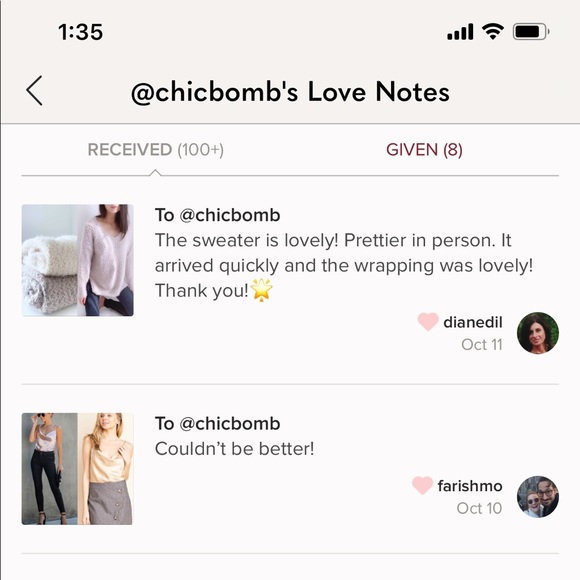Screen dimensions: 580x580
Task: Tap the battery status icon
Action: (x=531, y=32)
